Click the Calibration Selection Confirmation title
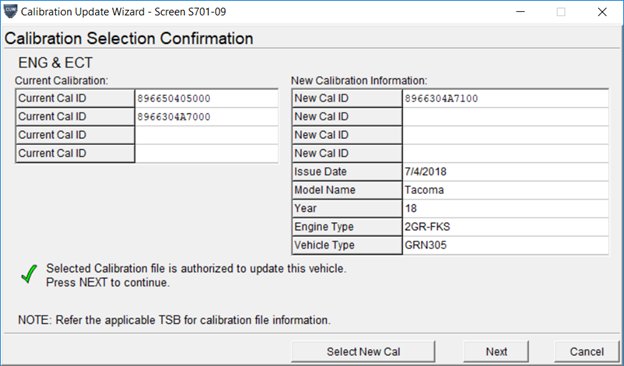Image resolution: width=624 pixels, height=366 pixels. pos(129,39)
